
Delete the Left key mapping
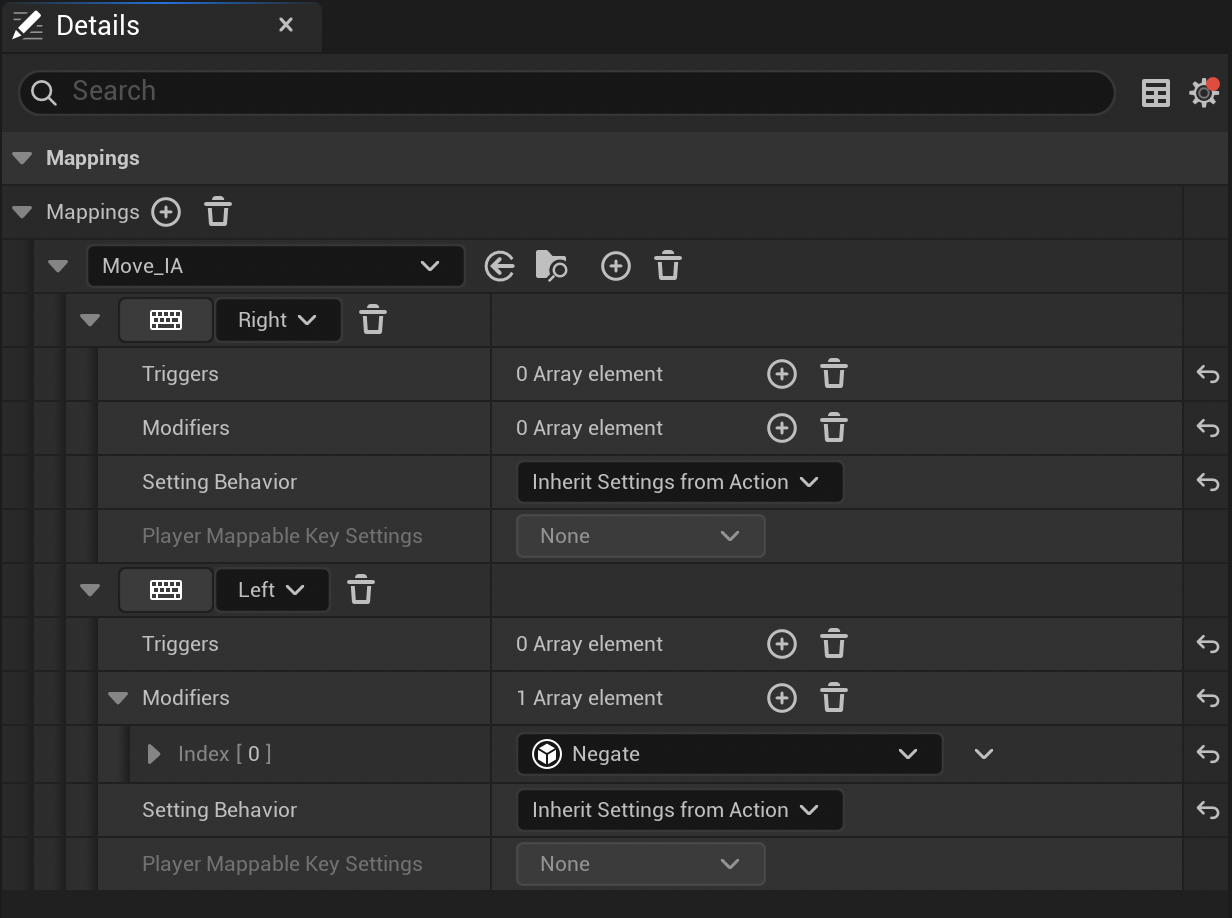coord(361,590)
